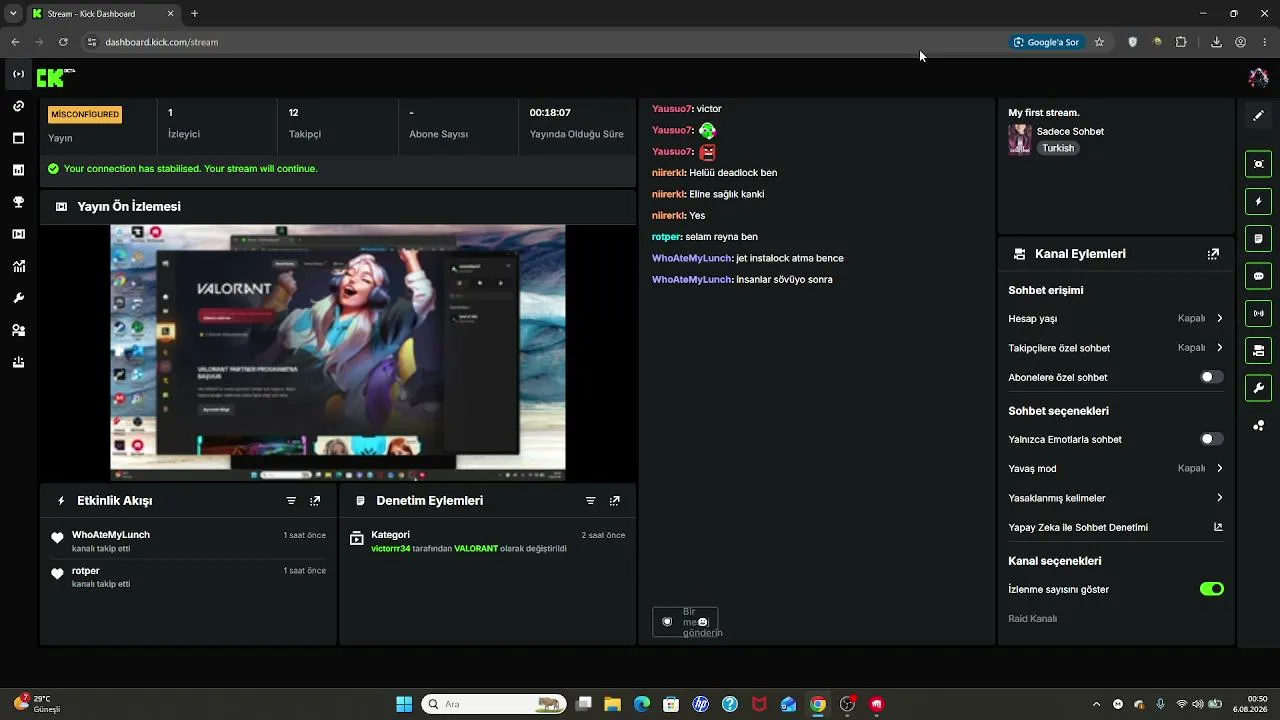1280x720 pixels.
Task: Click the stream preview thumbnail
Action: (x=338, y=352)
